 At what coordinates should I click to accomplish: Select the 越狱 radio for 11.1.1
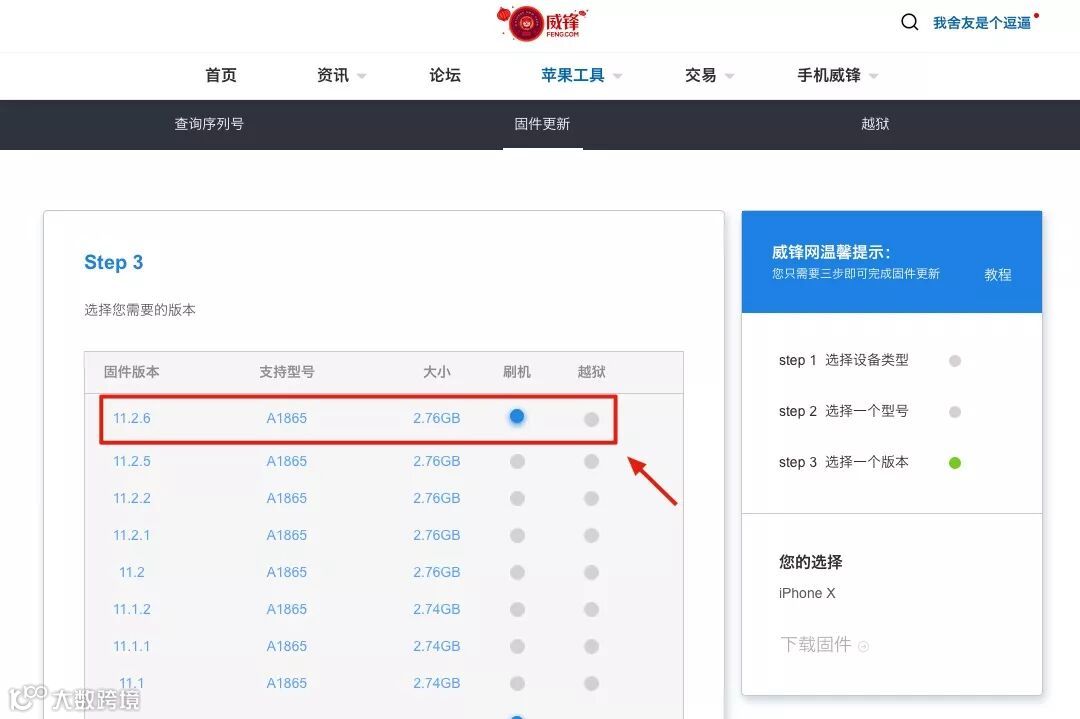tap(591, 647)
